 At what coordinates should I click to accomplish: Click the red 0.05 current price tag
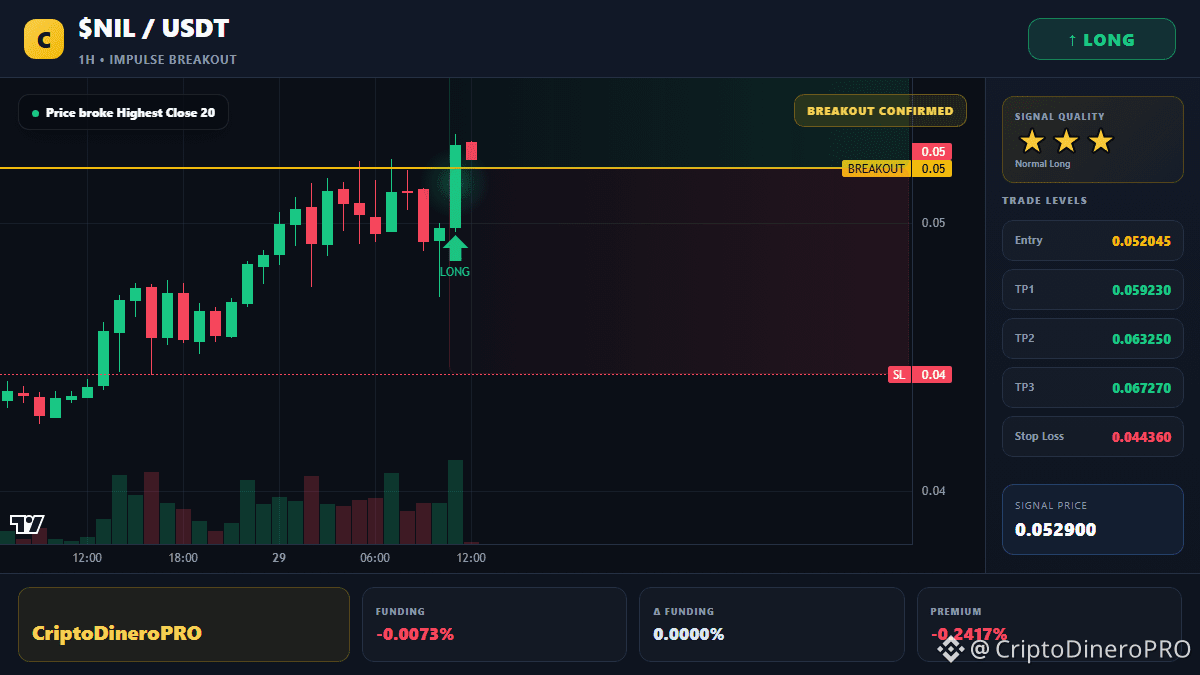coord(932,152)
